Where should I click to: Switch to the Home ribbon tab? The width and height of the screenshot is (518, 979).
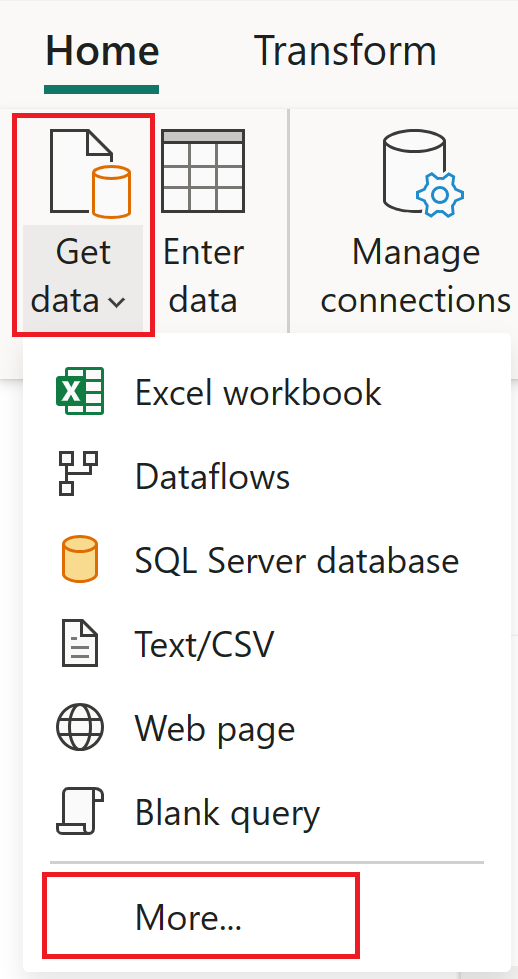coord(102,51)
